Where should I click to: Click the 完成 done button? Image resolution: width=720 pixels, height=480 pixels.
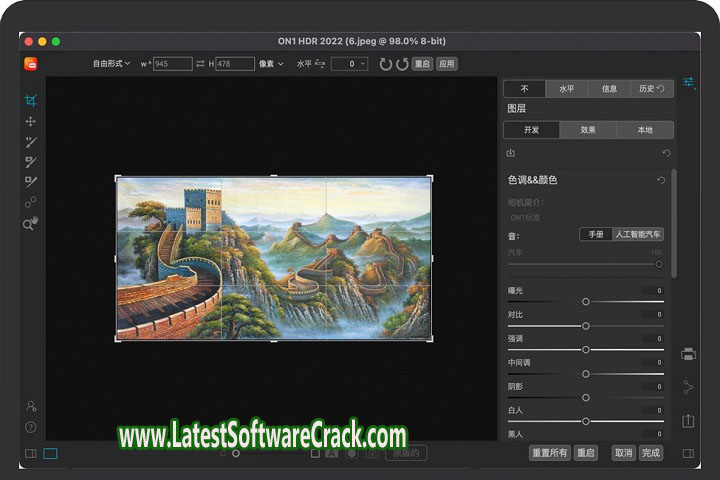click(x=651, y=453)
